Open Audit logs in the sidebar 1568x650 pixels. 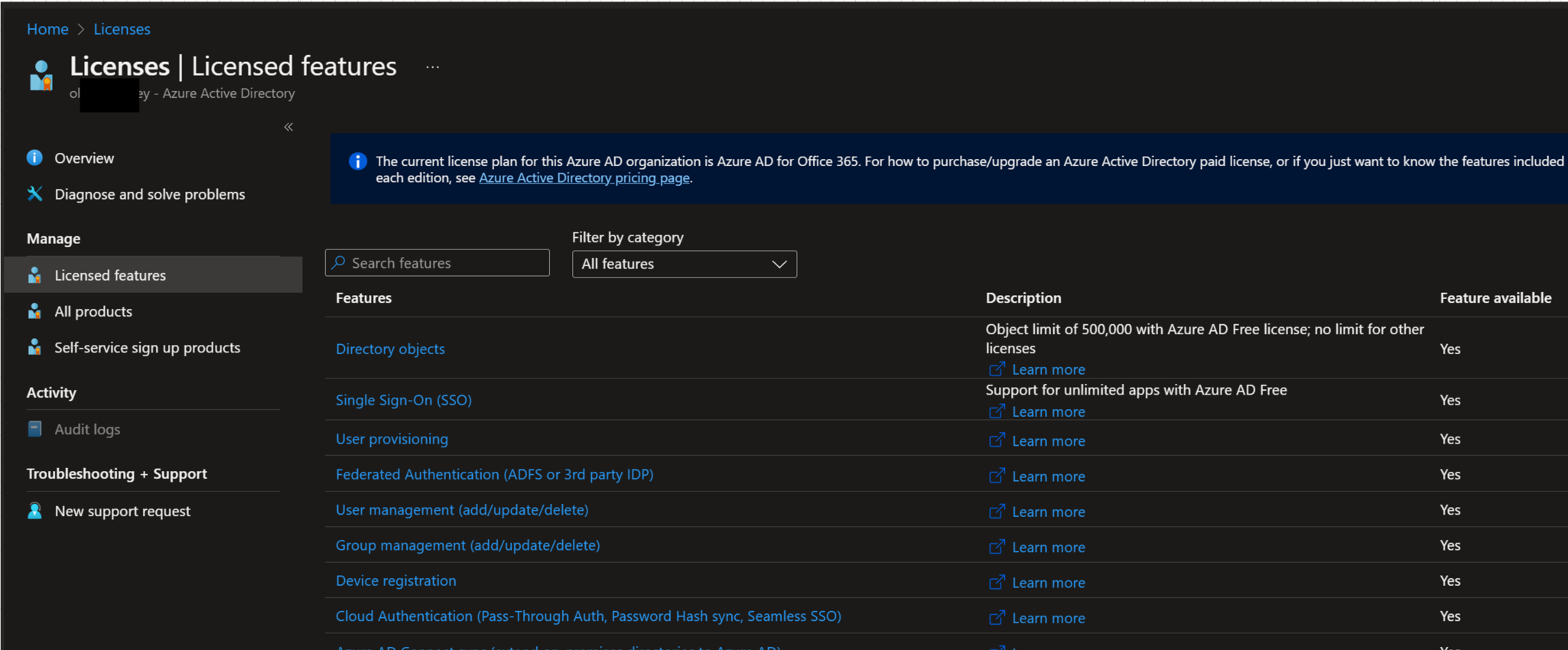[87, 429]
